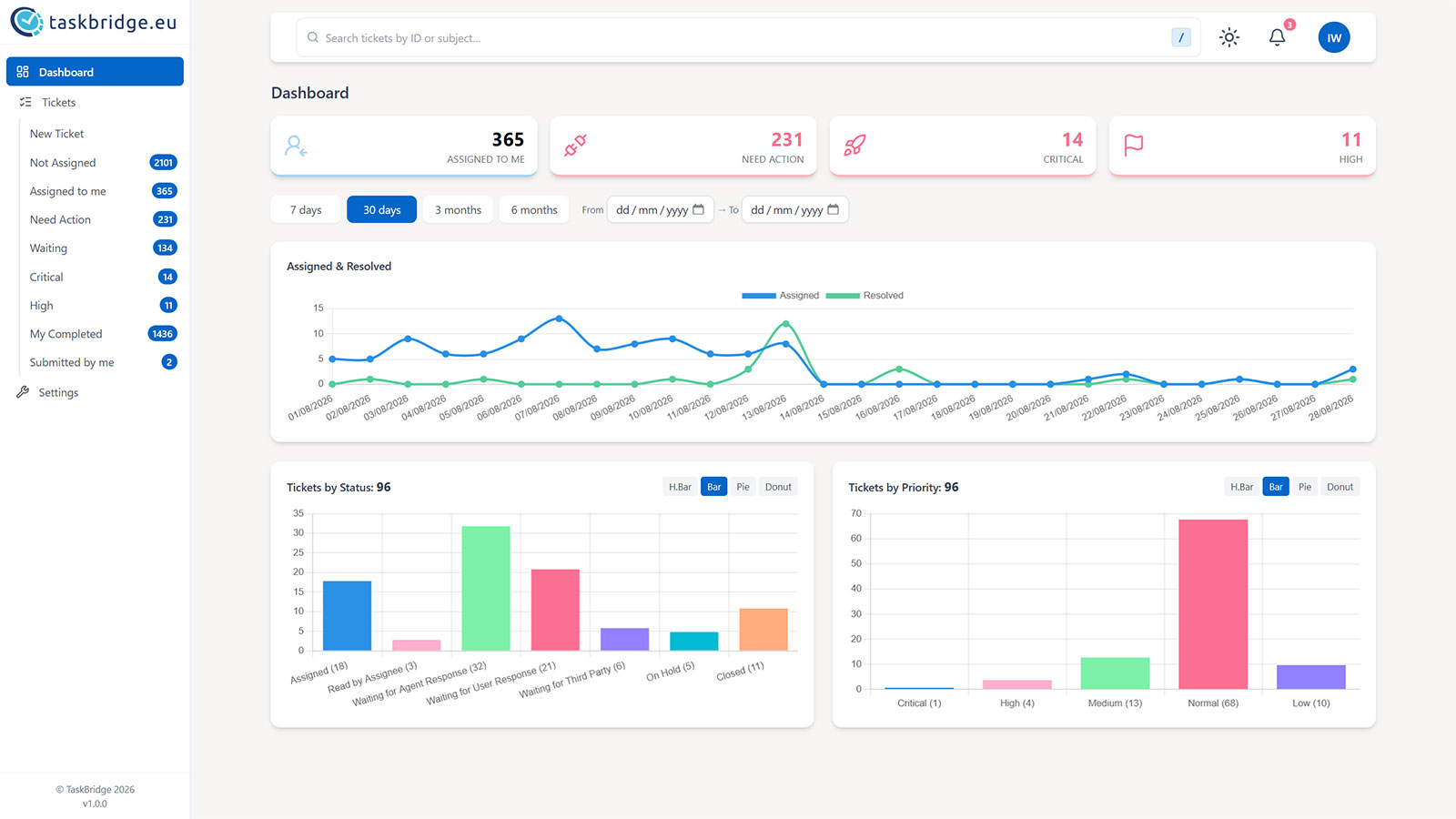Click the Tickets list icon in sidebar
Viewport: 1456px width, 819px height.
[x=25, y=102]
